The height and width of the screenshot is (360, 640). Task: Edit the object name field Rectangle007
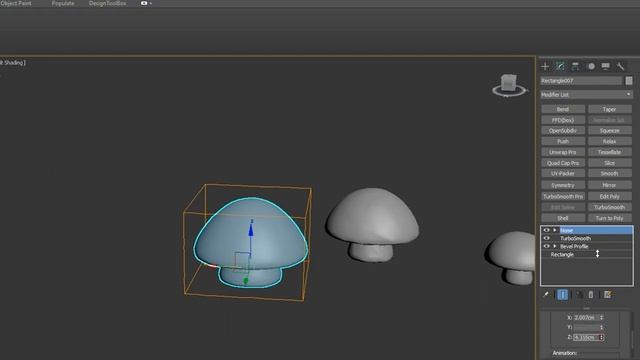pyautogui.click(x=581, y=81)
